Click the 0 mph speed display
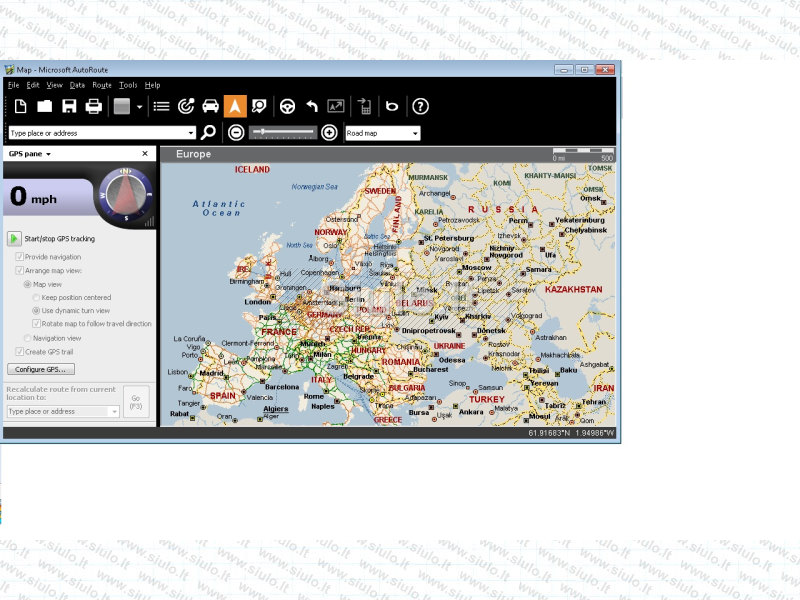The image size is (800, 600). point(34,197)
